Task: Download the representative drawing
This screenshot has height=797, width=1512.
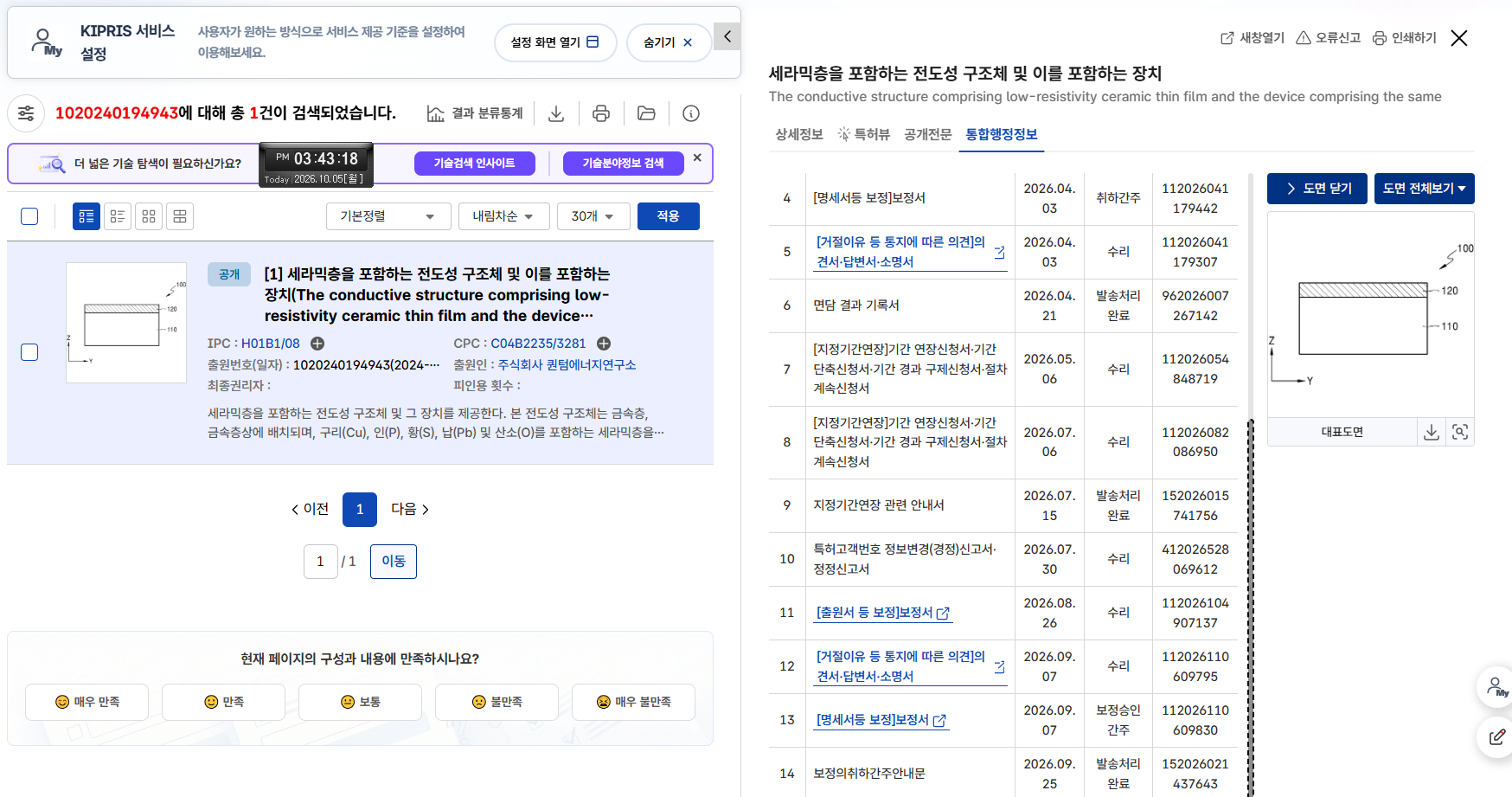Action: [x=1432, y=432]
